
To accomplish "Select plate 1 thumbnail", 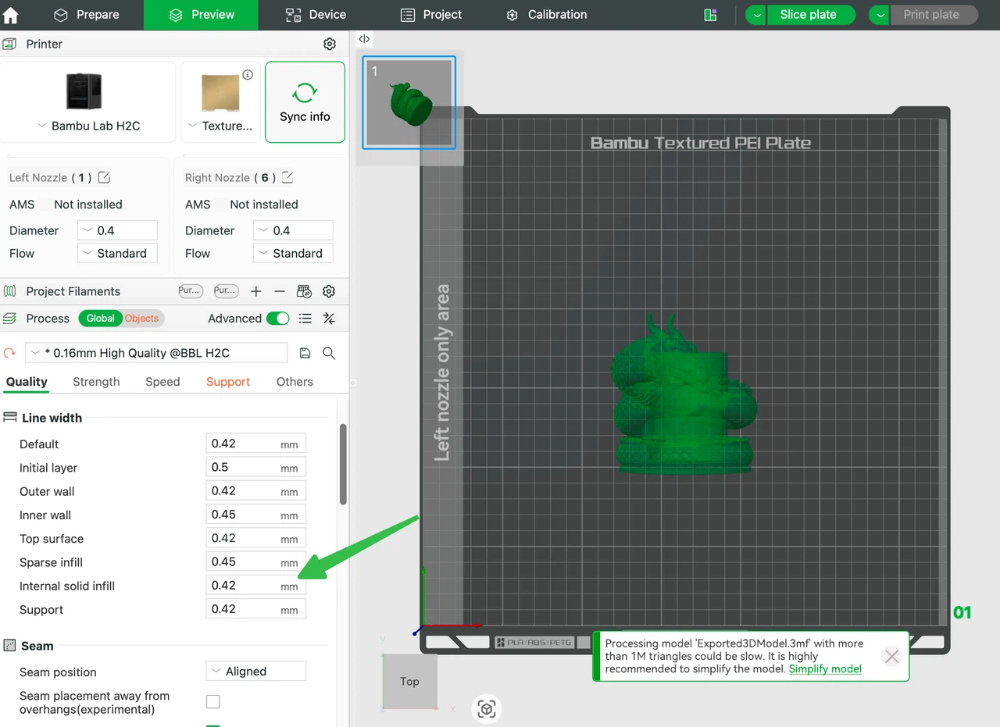I will [409, 102].
